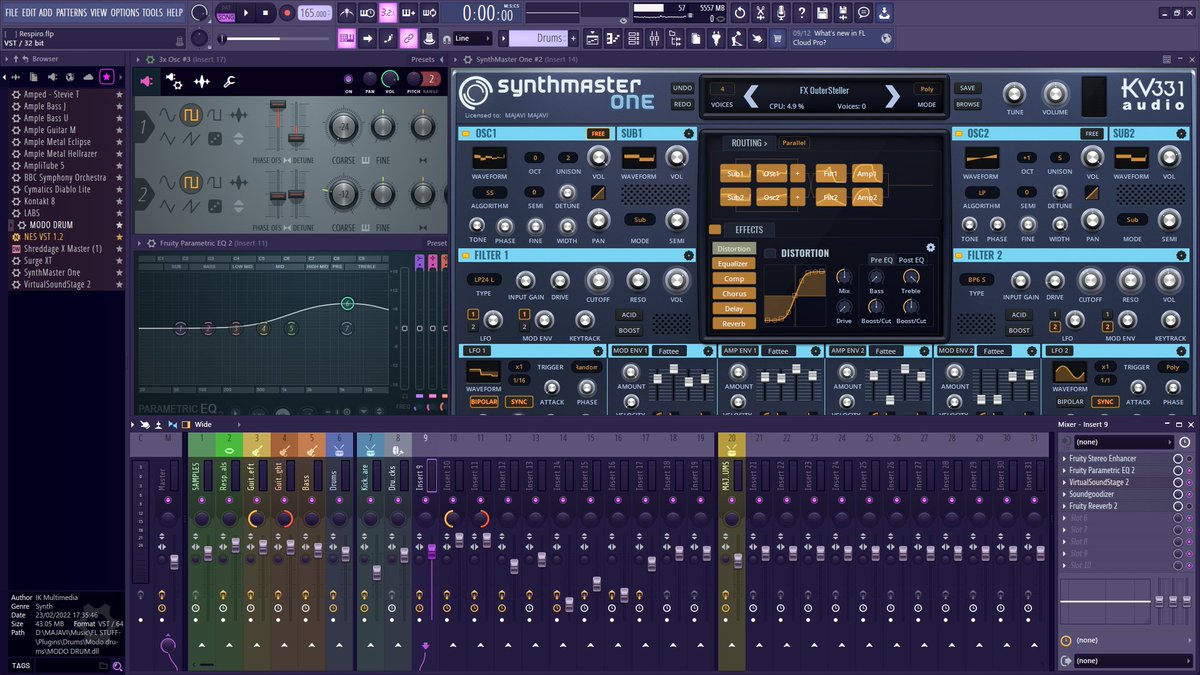Open the TOOLS menu
This screenshot has width=1200, height=675.
pos(152,12)
